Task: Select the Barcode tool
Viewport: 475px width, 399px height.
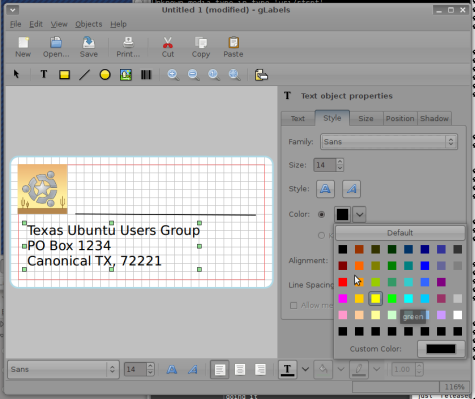Action: pos(146,75)
